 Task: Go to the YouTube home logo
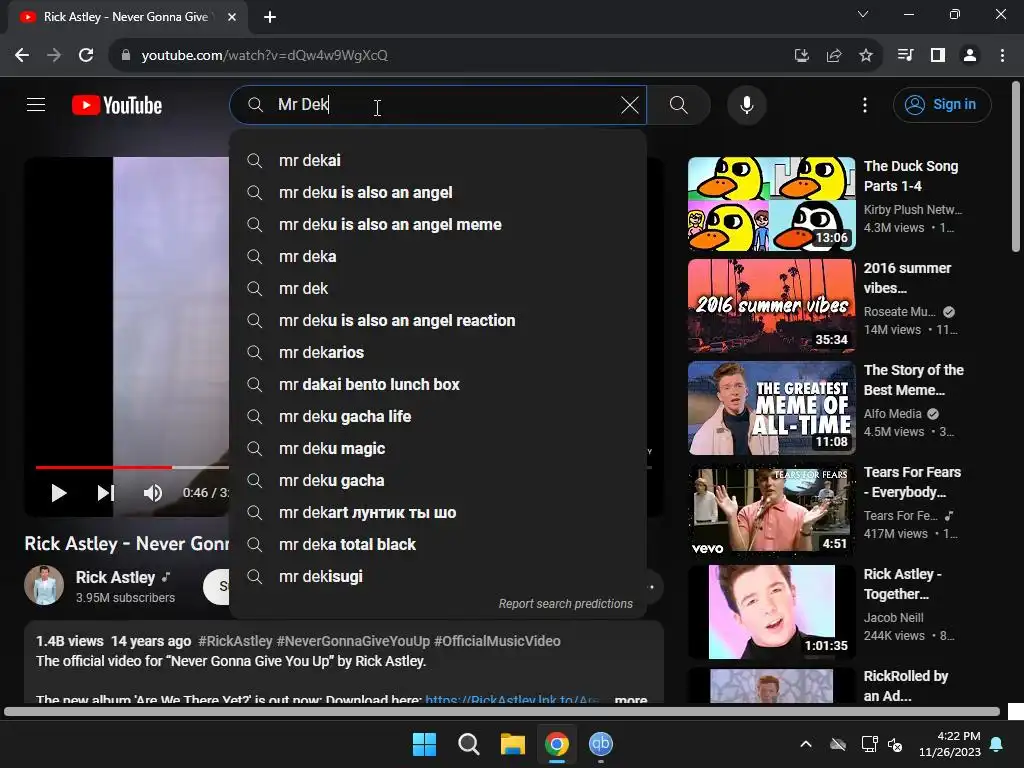(117, 105)
